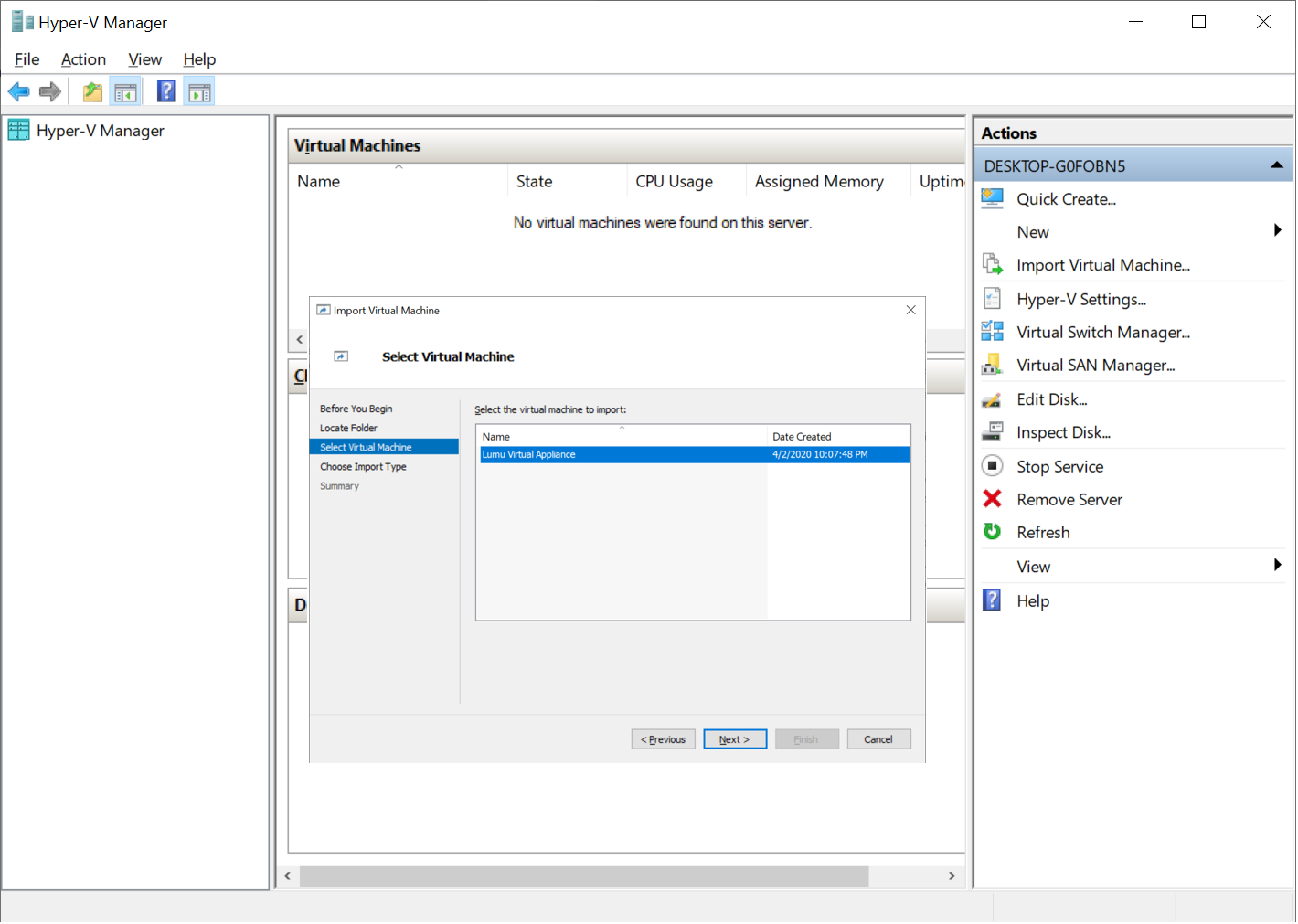
Task: Click the bottom scrollbar right arrow
Action: point(952,876)
